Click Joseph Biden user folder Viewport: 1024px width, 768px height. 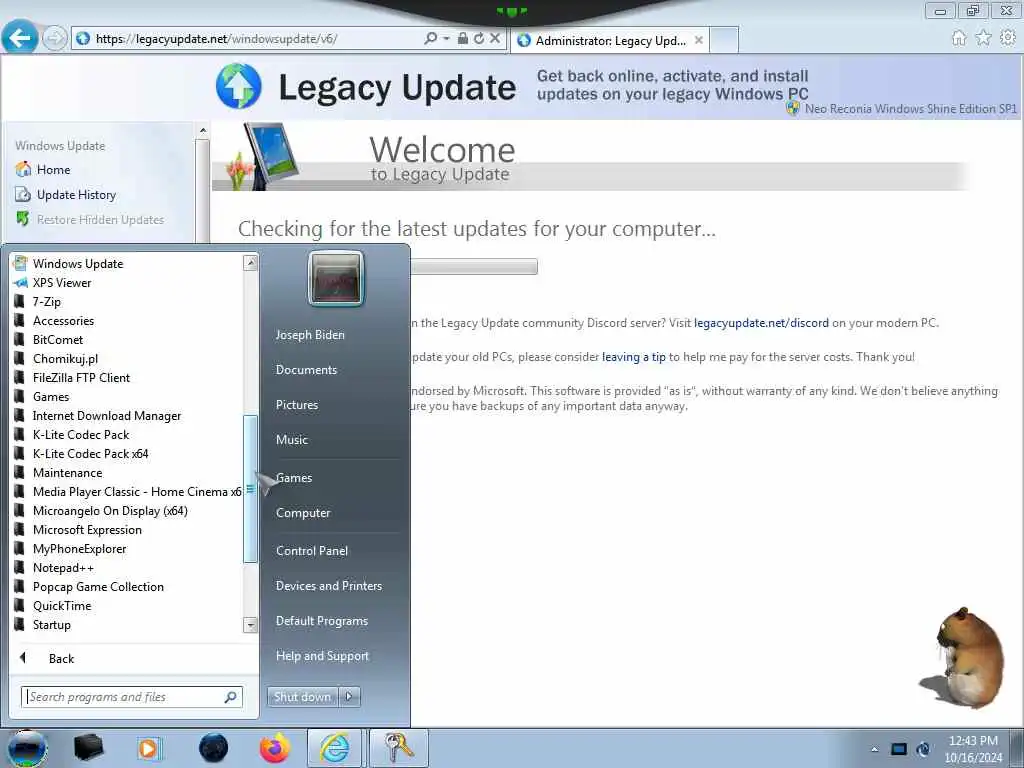[x=310, y=334]
